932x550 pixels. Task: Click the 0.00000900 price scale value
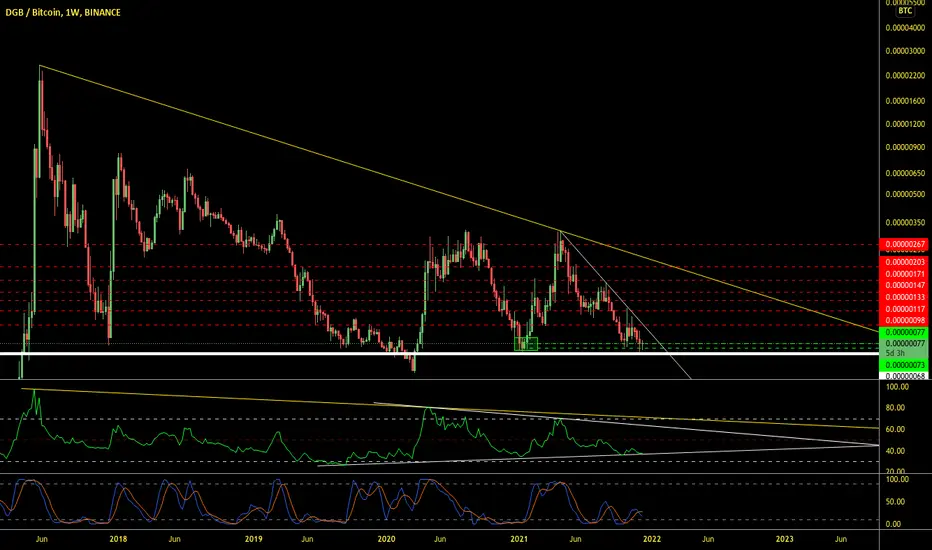905,147
